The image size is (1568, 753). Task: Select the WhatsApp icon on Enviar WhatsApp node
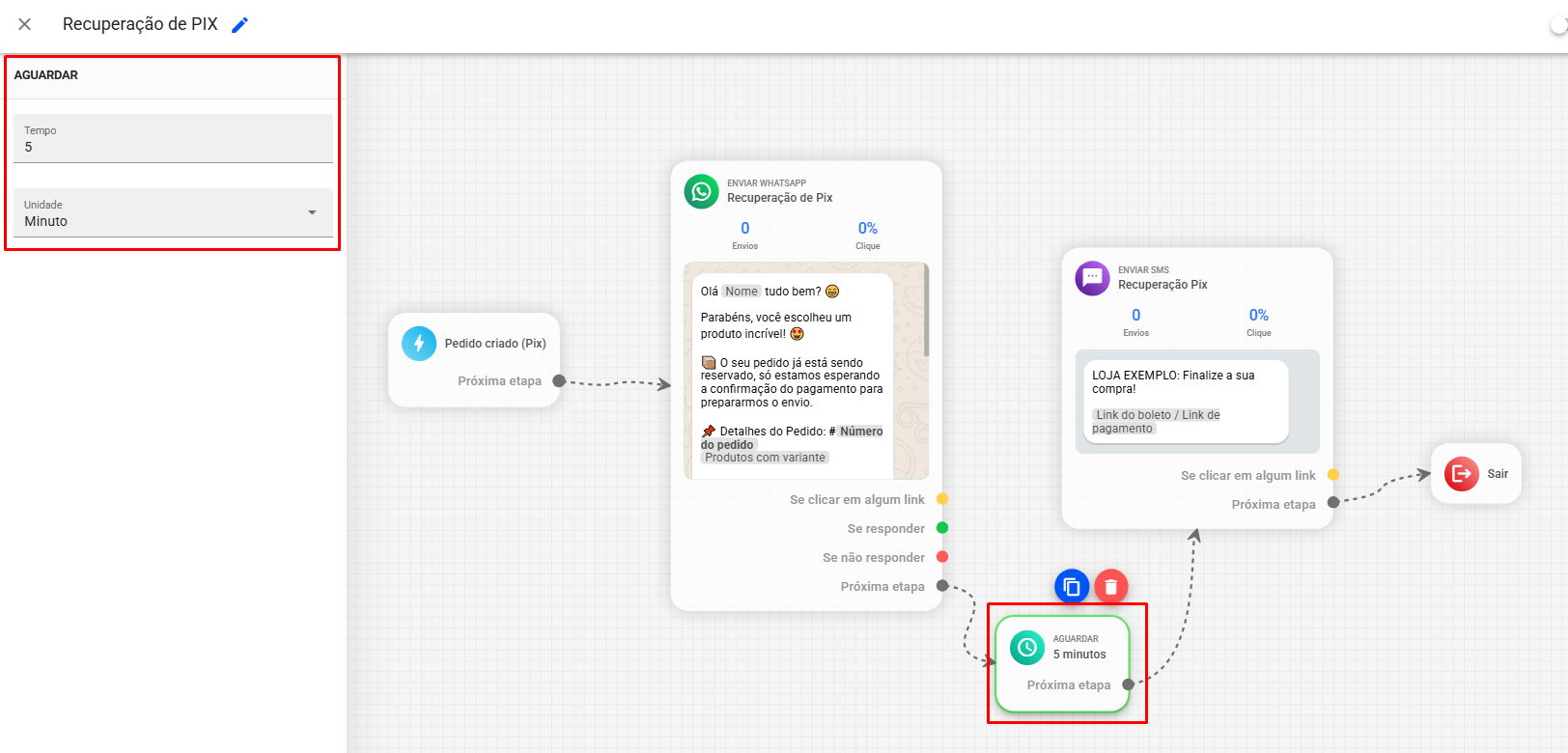pos(702,191)
